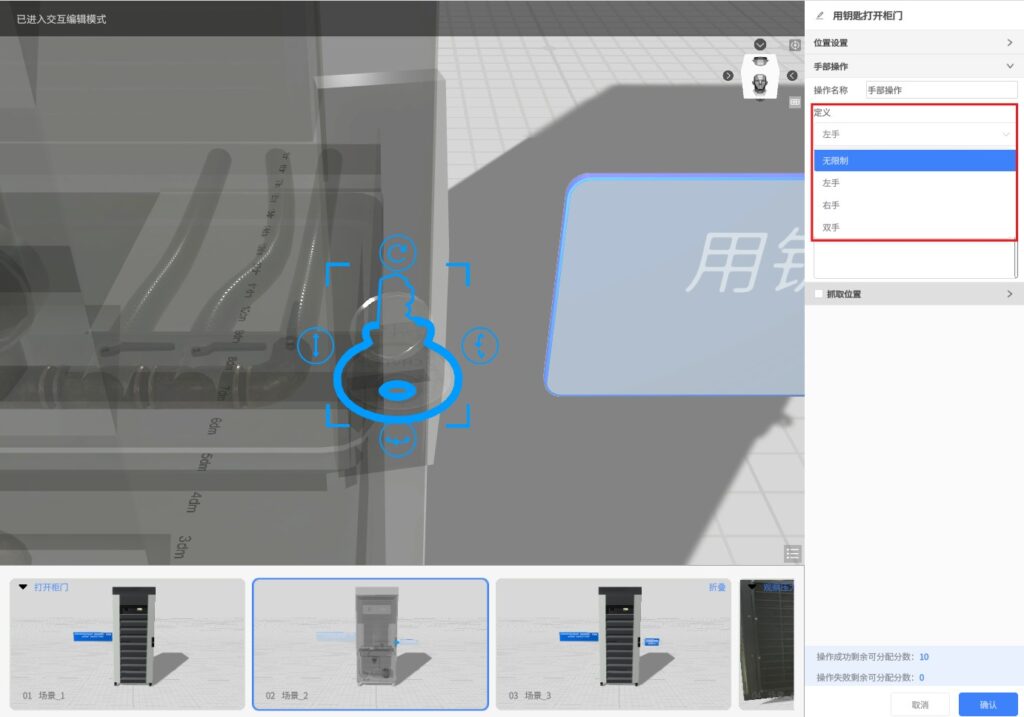Click the 确认 button
This screenshot has width=1024, height=717.
[987, 704]
